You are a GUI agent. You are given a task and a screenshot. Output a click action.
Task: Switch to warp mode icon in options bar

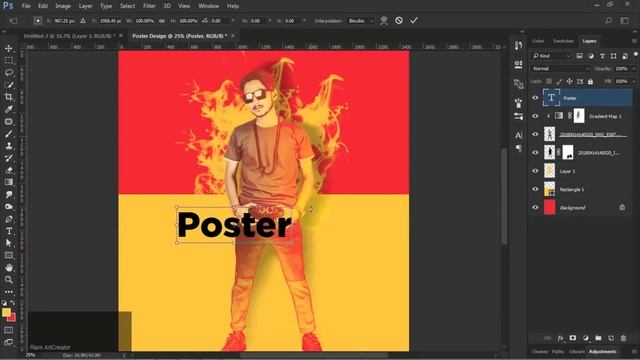[x=384, y=20]
